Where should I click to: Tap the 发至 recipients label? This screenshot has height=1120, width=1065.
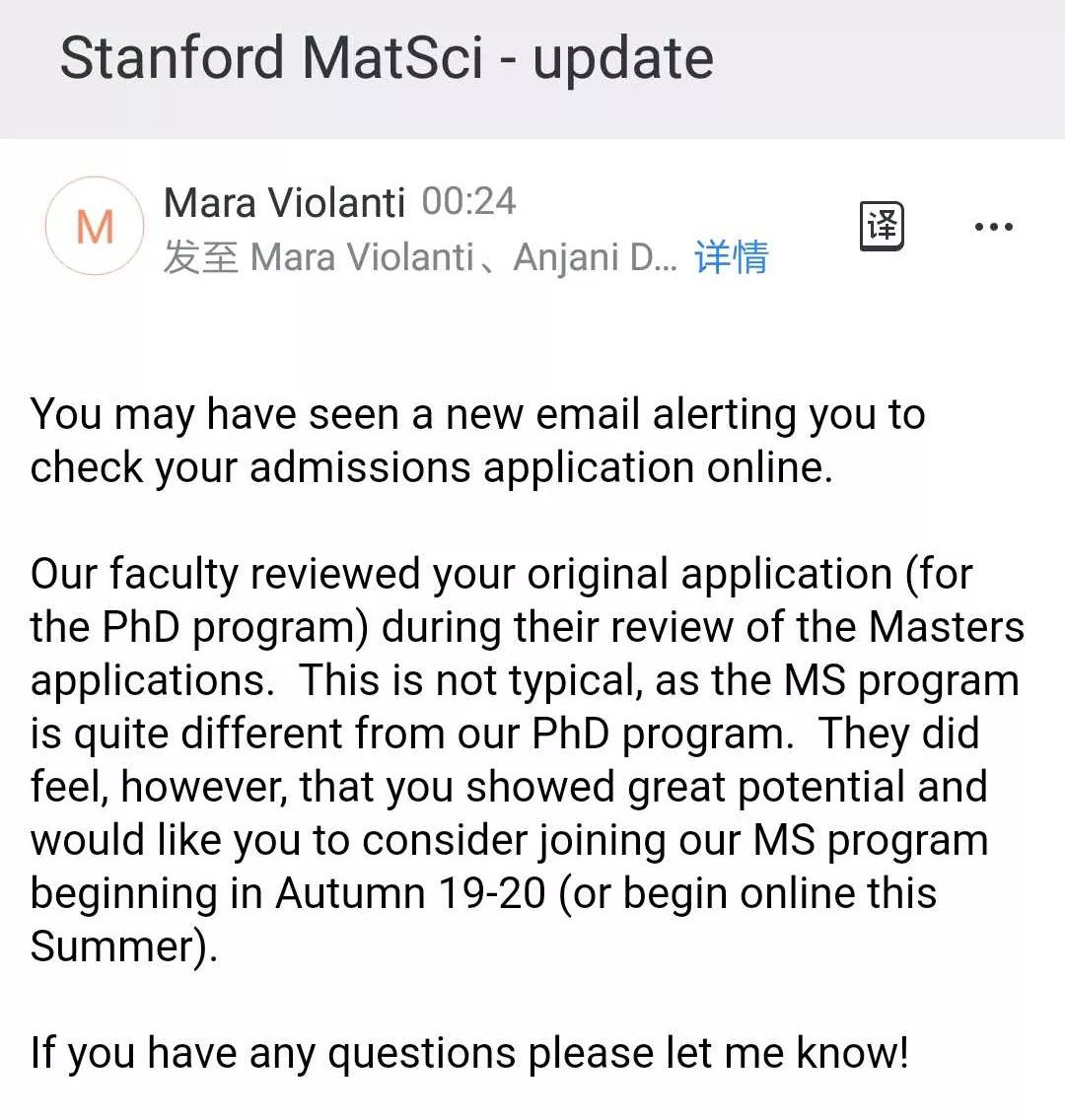coord(201,257)
